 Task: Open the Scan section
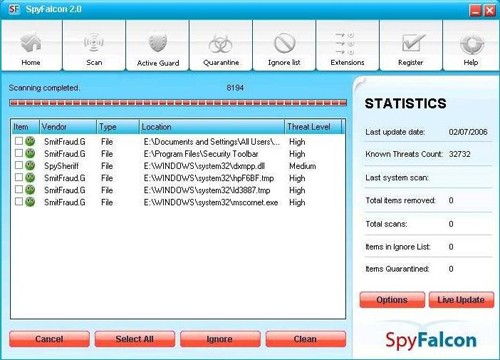click(94, 46)
